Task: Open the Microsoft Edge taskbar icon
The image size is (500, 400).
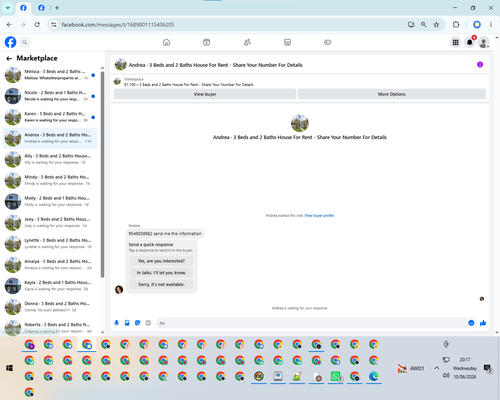Action: 374,376
